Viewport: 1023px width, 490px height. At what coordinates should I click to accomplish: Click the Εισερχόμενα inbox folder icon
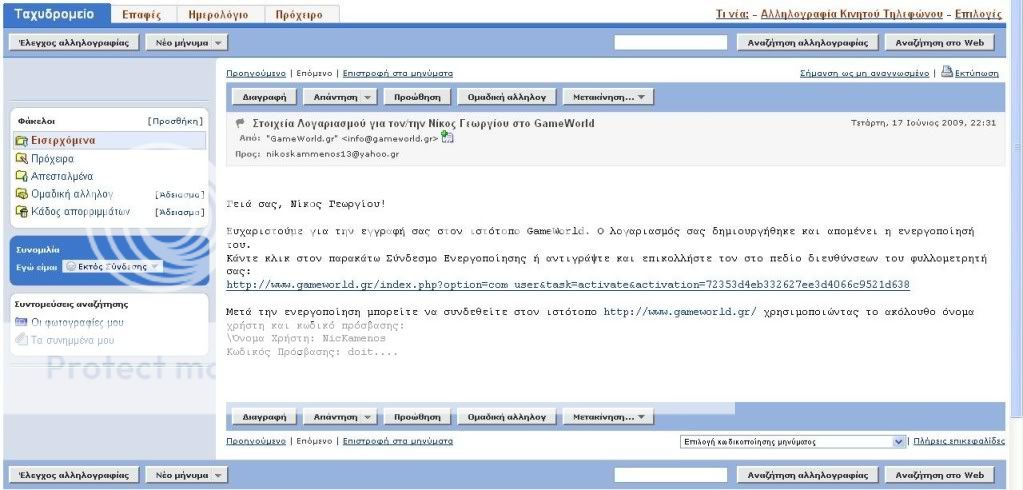[x=21, y=141]
